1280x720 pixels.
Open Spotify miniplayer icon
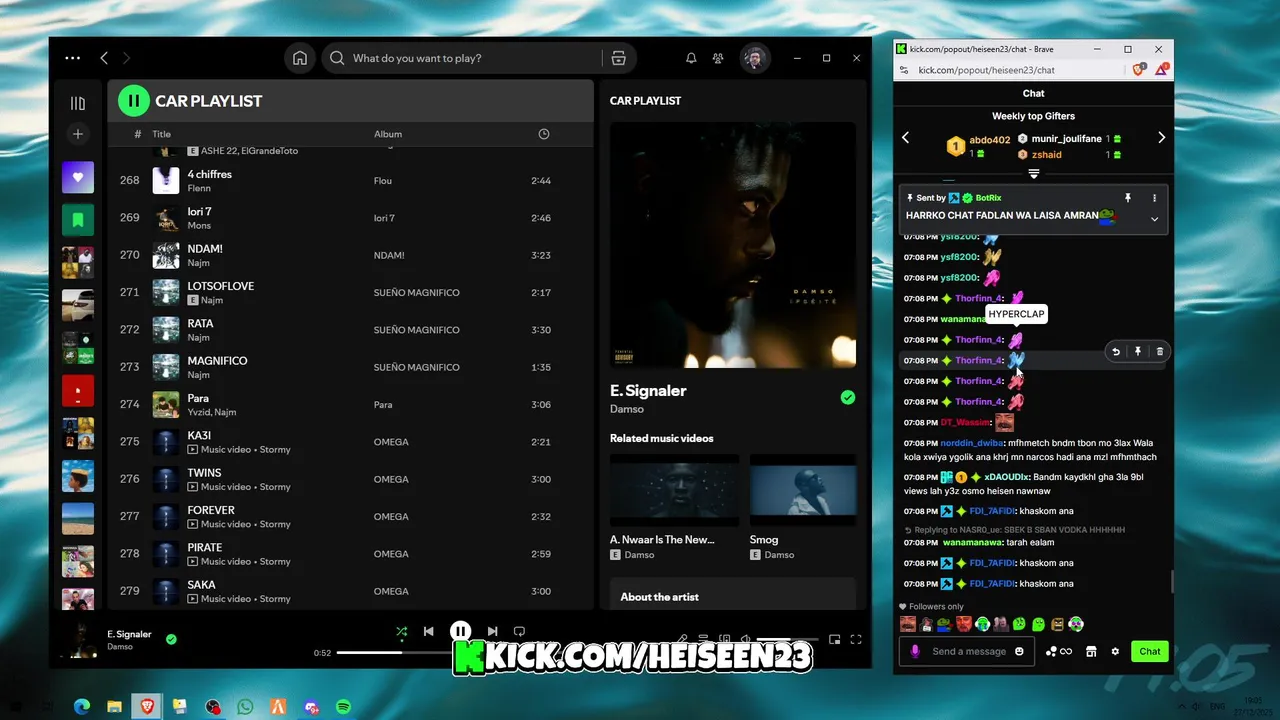click(834, 639)
